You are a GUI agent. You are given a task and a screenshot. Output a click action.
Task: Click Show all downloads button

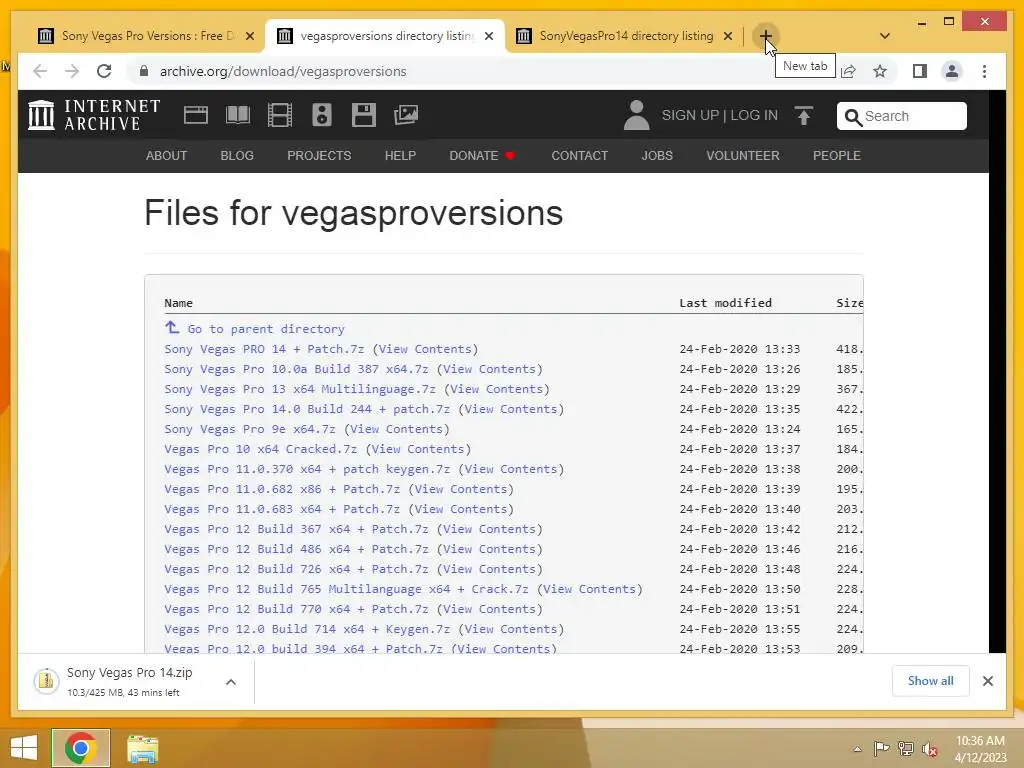click(931, 681)
